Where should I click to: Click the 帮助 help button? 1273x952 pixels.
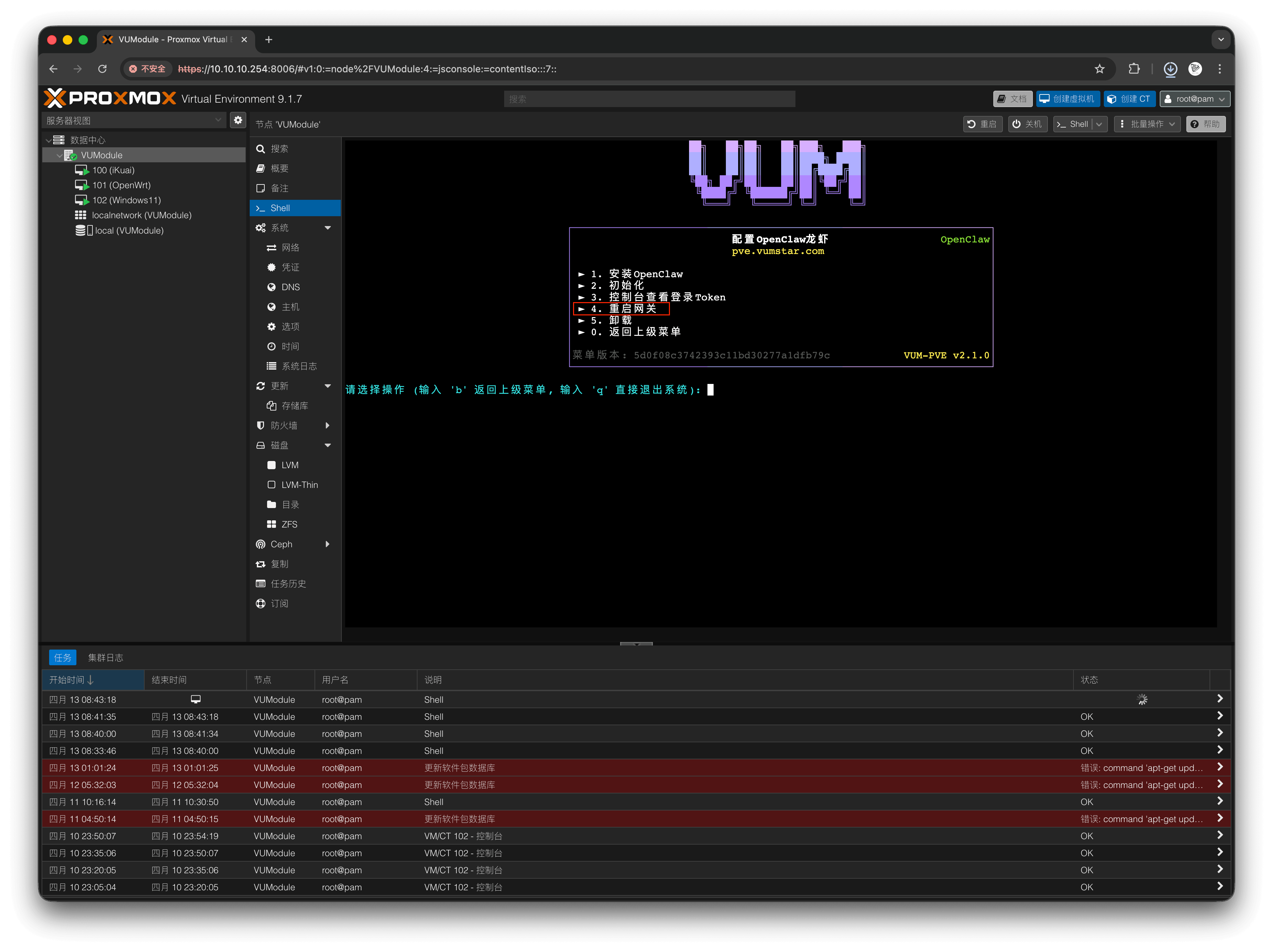point(1206,124)
